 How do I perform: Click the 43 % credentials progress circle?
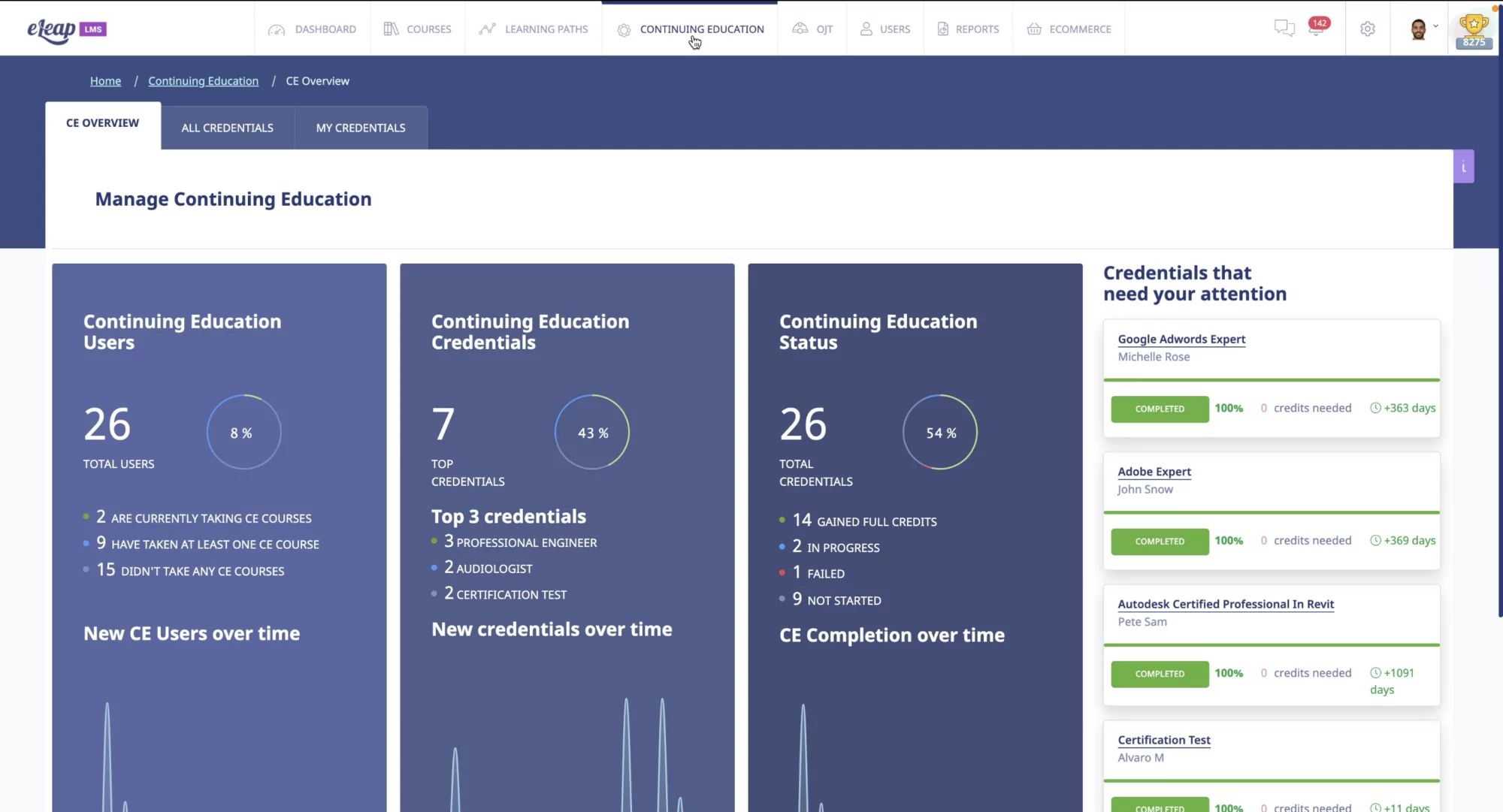point(592,432)
